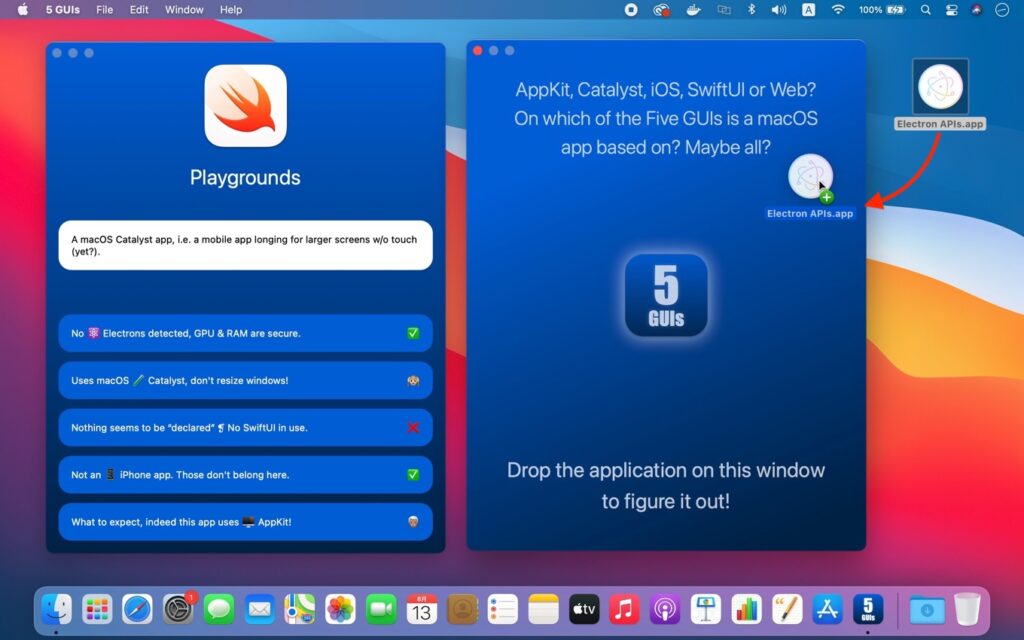The image size is (1024, 640).
Task: Open the Window menu in the menu bar
Action: coord(183,9)
